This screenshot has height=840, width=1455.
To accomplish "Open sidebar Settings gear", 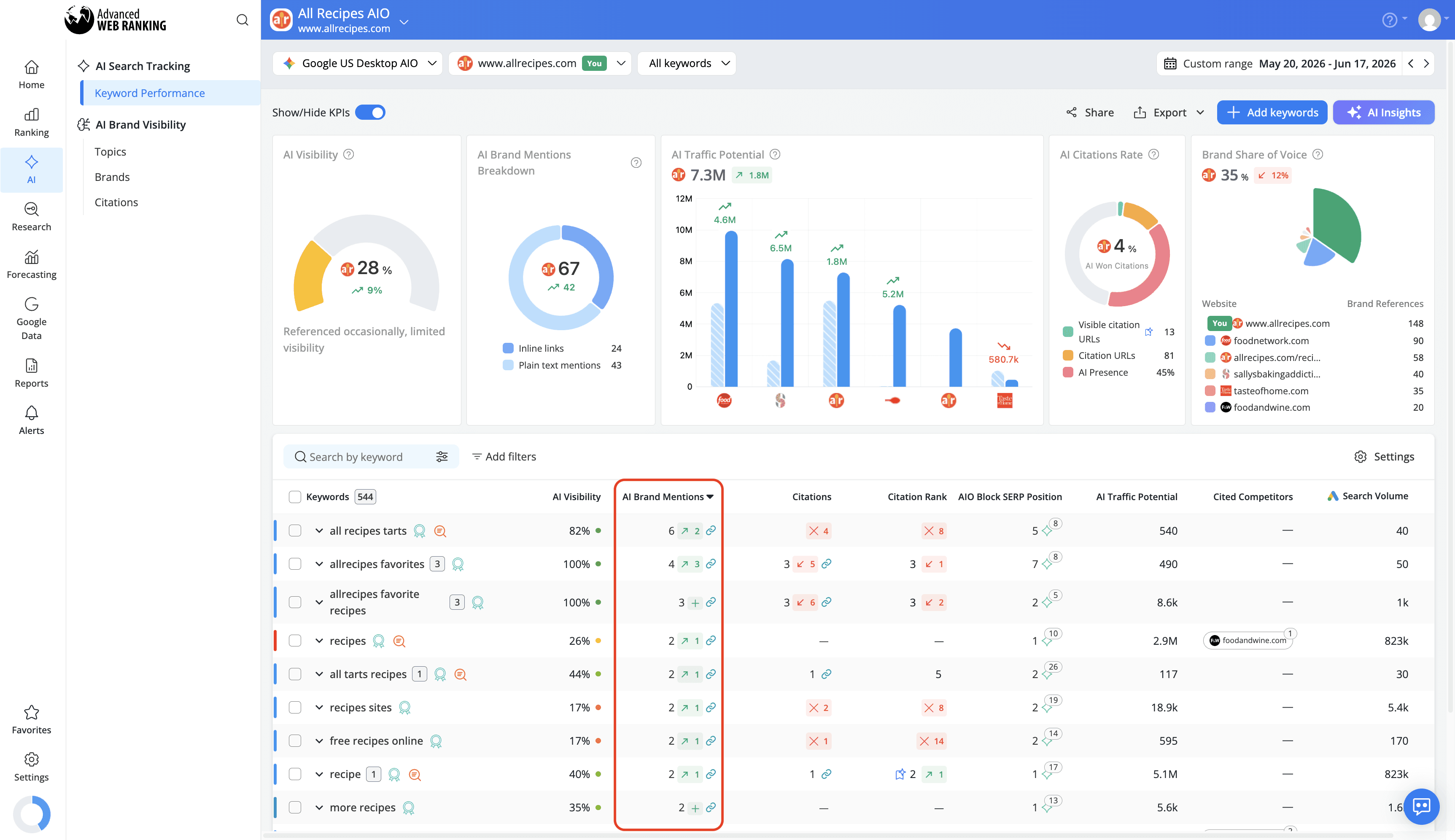I will (x=31, y=767).
